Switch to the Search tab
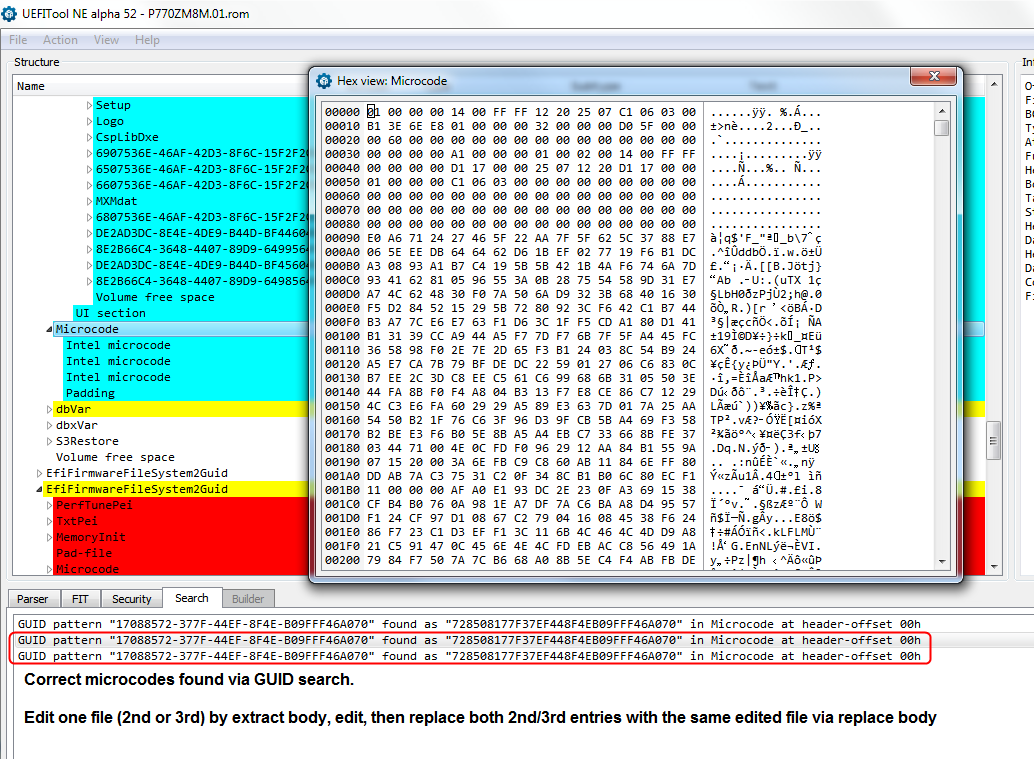The image size is (1034, 759). (192, 597)
